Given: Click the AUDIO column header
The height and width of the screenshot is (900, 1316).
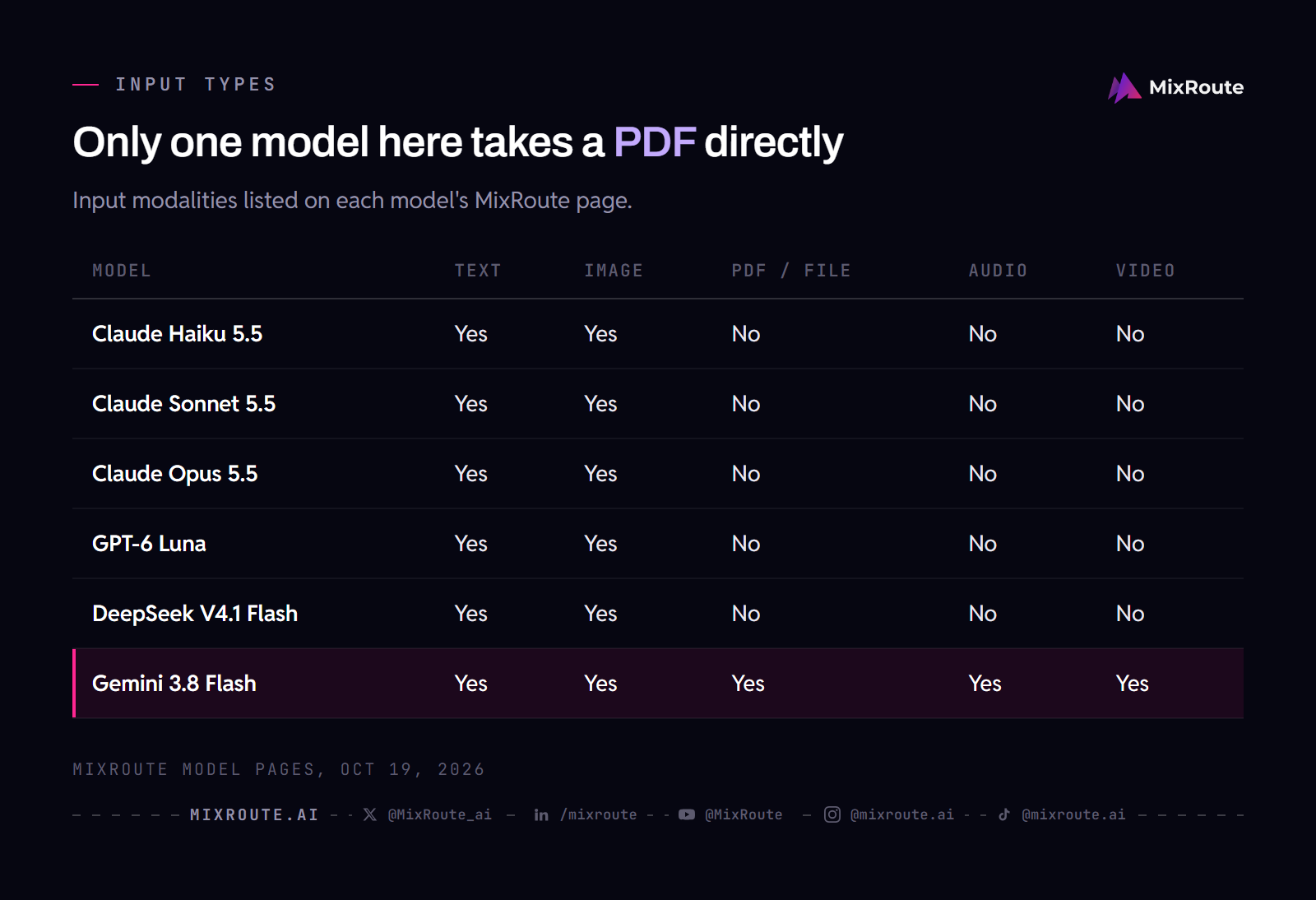Looking at the screenshot, I should pos(998,271).
